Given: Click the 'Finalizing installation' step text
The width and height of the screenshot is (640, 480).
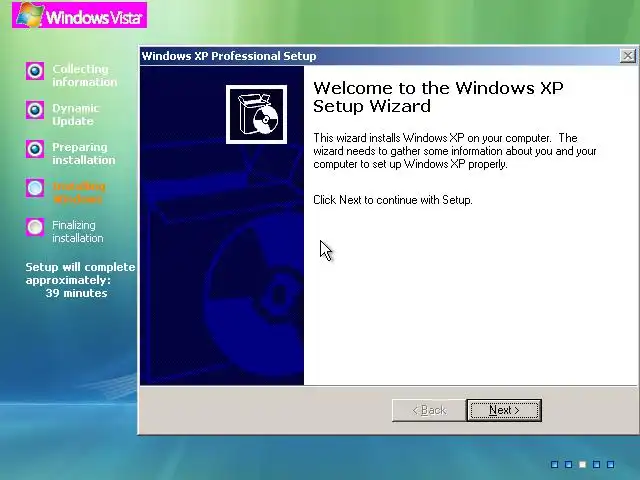Looking at the screenshot, I should tap(78, 231).
